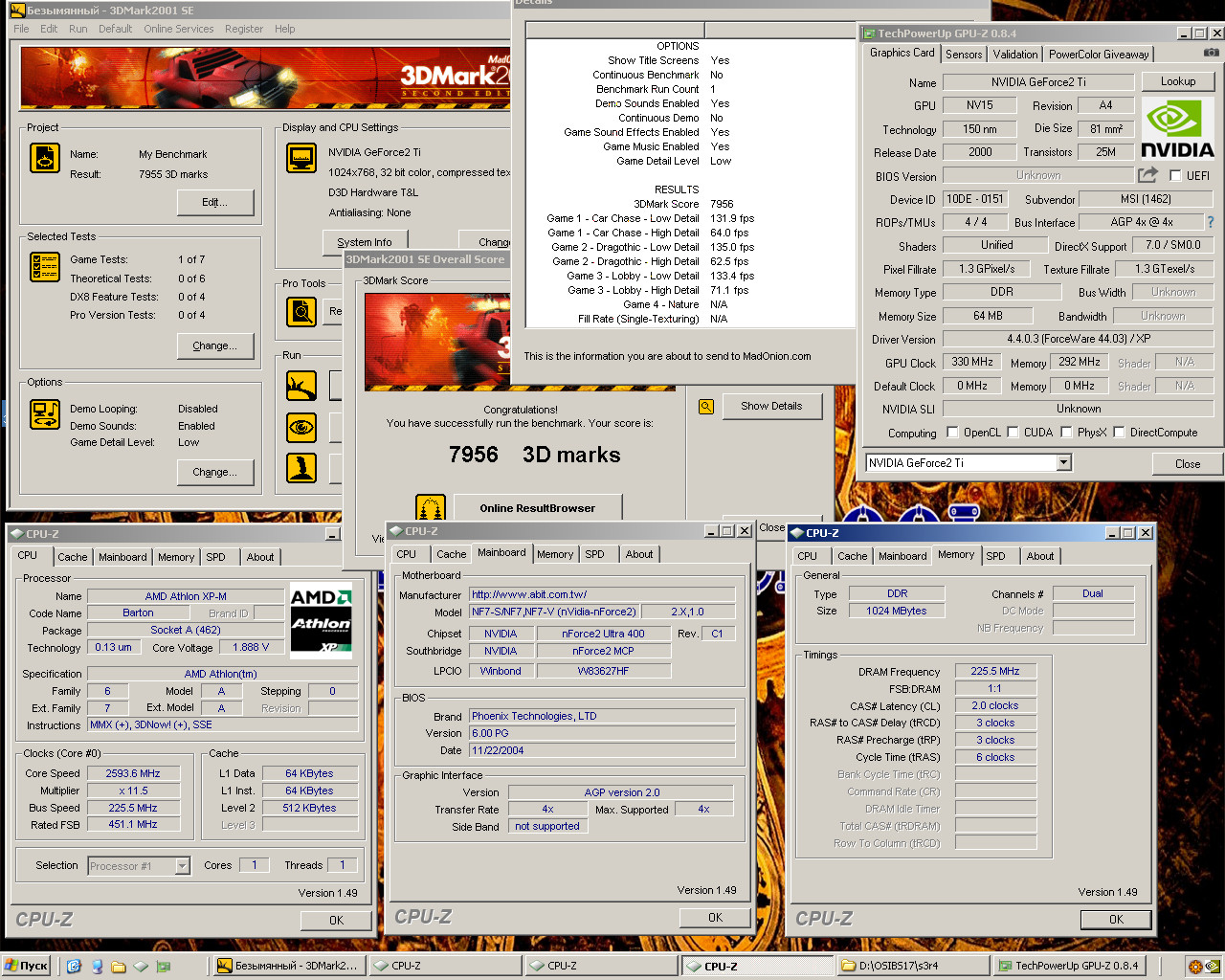Switch to the Validation tab in GPU-Z
The image size is (1225, 980).
tap(1014, 55)
